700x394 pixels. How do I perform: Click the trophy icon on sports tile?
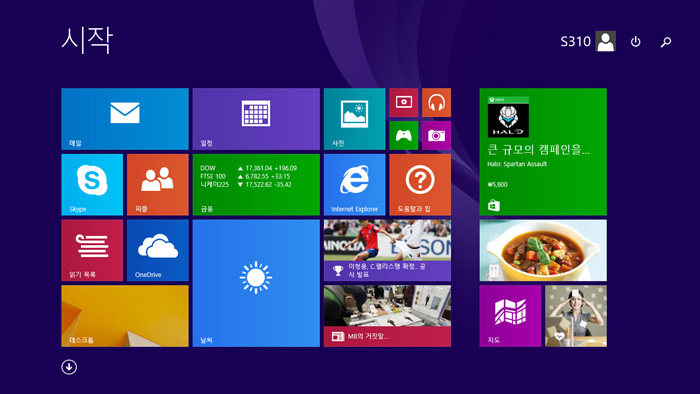pyautogui.click(x=338, y=270)
